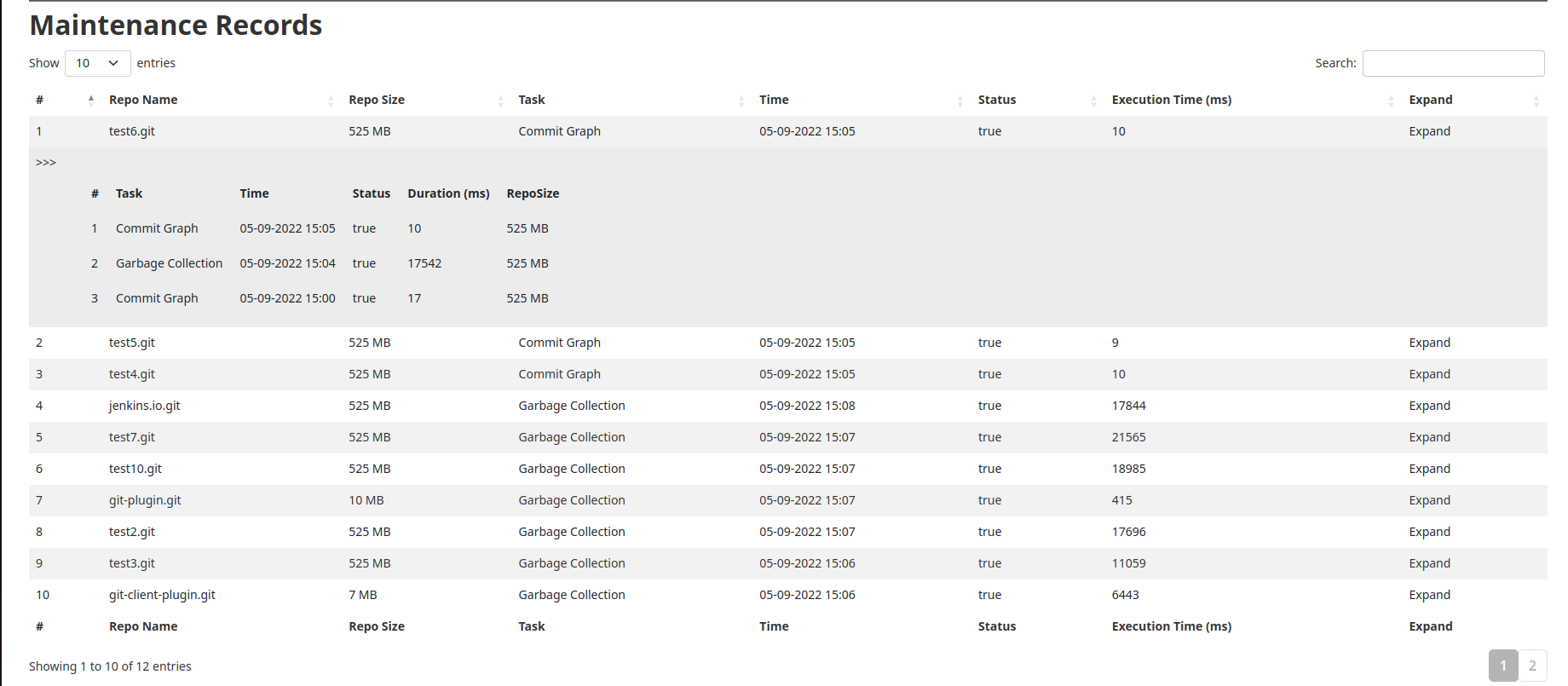
Task: Click execution time value 415
Action: pos(1121,500)
